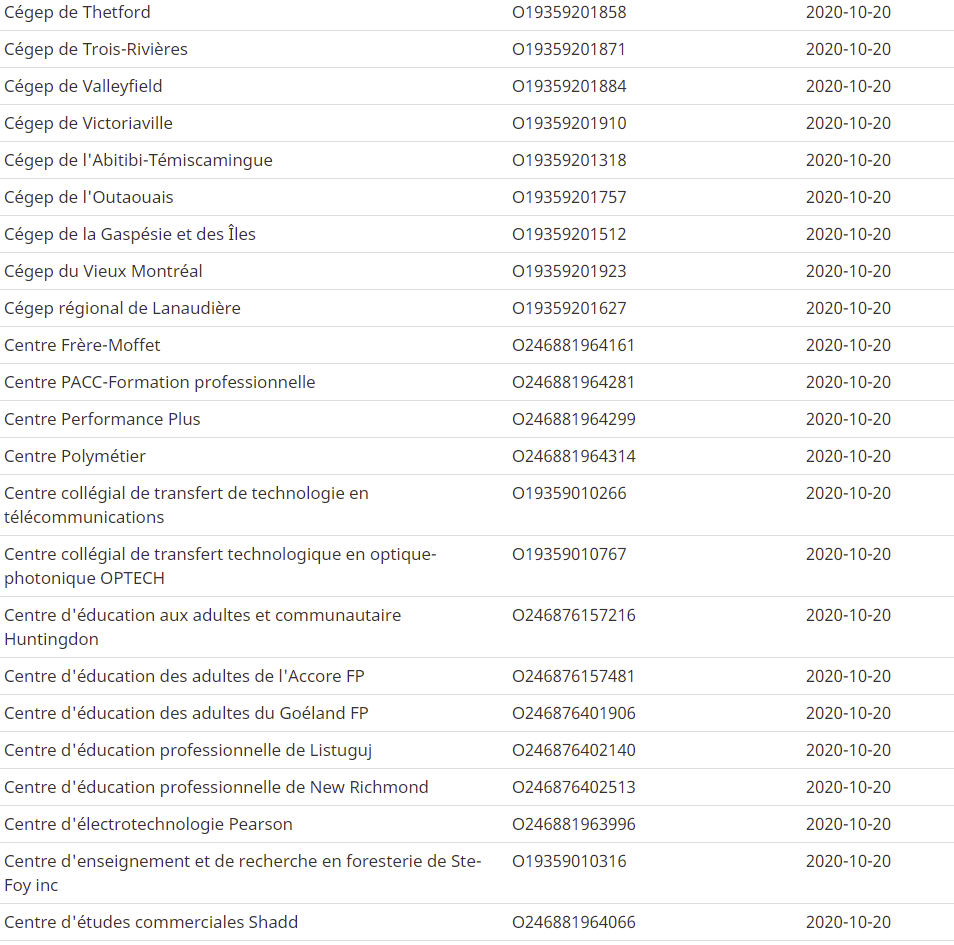Click the date in the Centre Frère-Moffet row
Viewport: 954px width, 945px height.
click(x=848, y=346)
